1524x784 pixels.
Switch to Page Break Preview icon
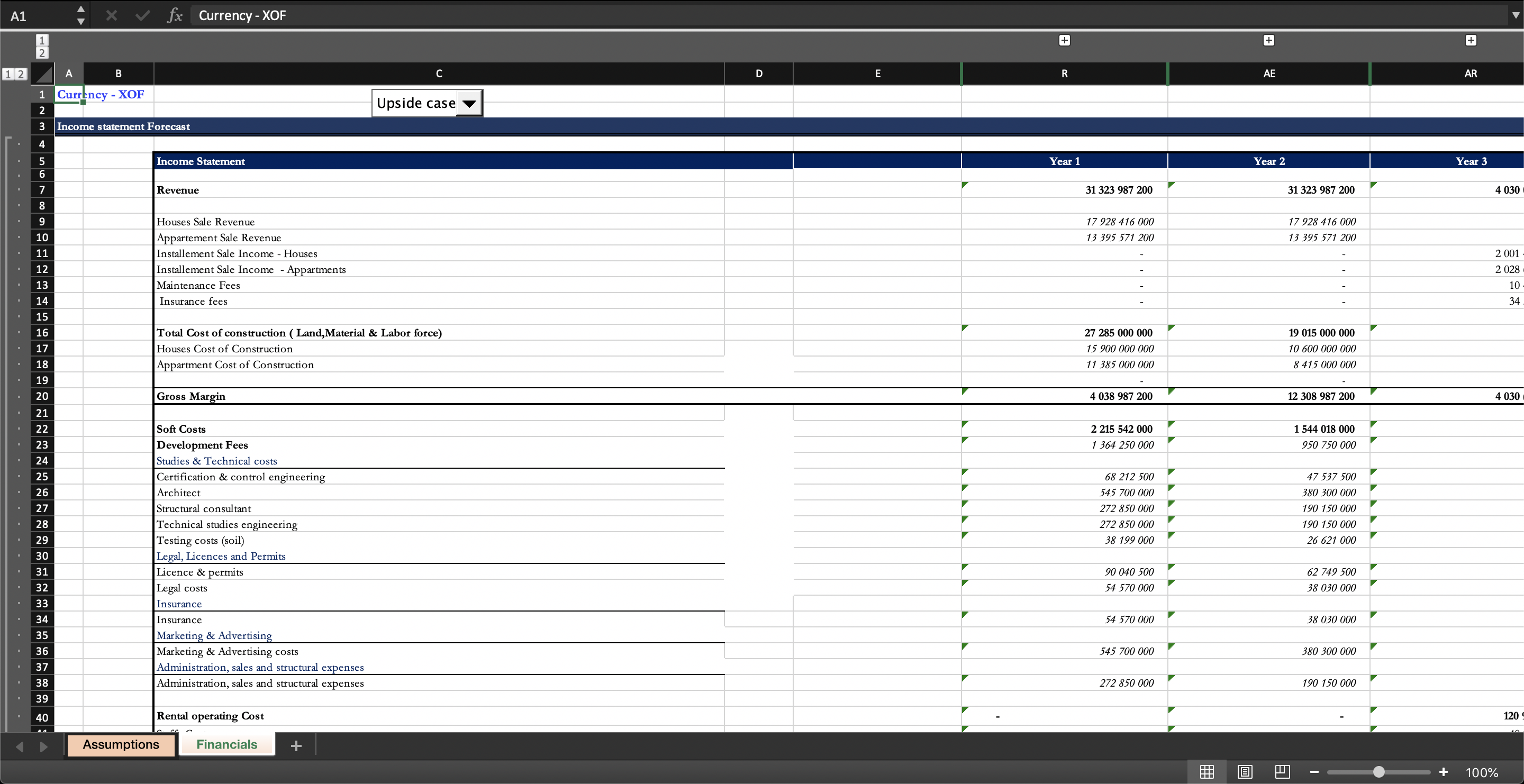(1282, 772)
